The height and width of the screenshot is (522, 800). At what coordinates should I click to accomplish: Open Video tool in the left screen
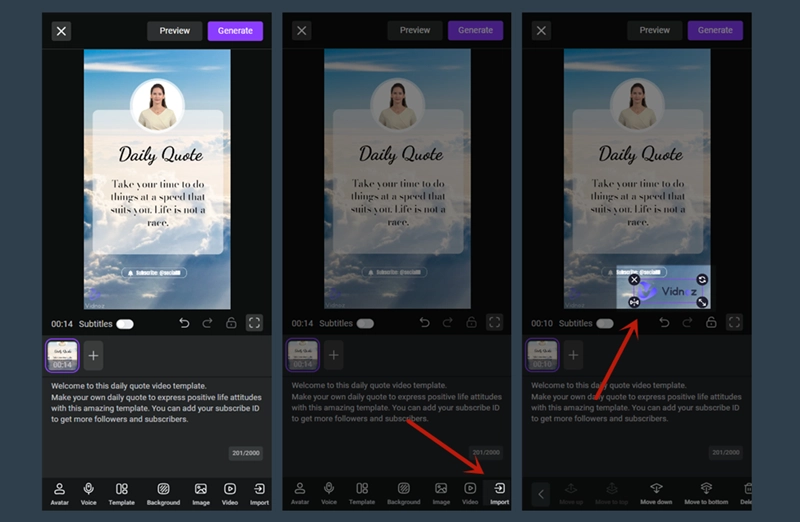[230, 494]
